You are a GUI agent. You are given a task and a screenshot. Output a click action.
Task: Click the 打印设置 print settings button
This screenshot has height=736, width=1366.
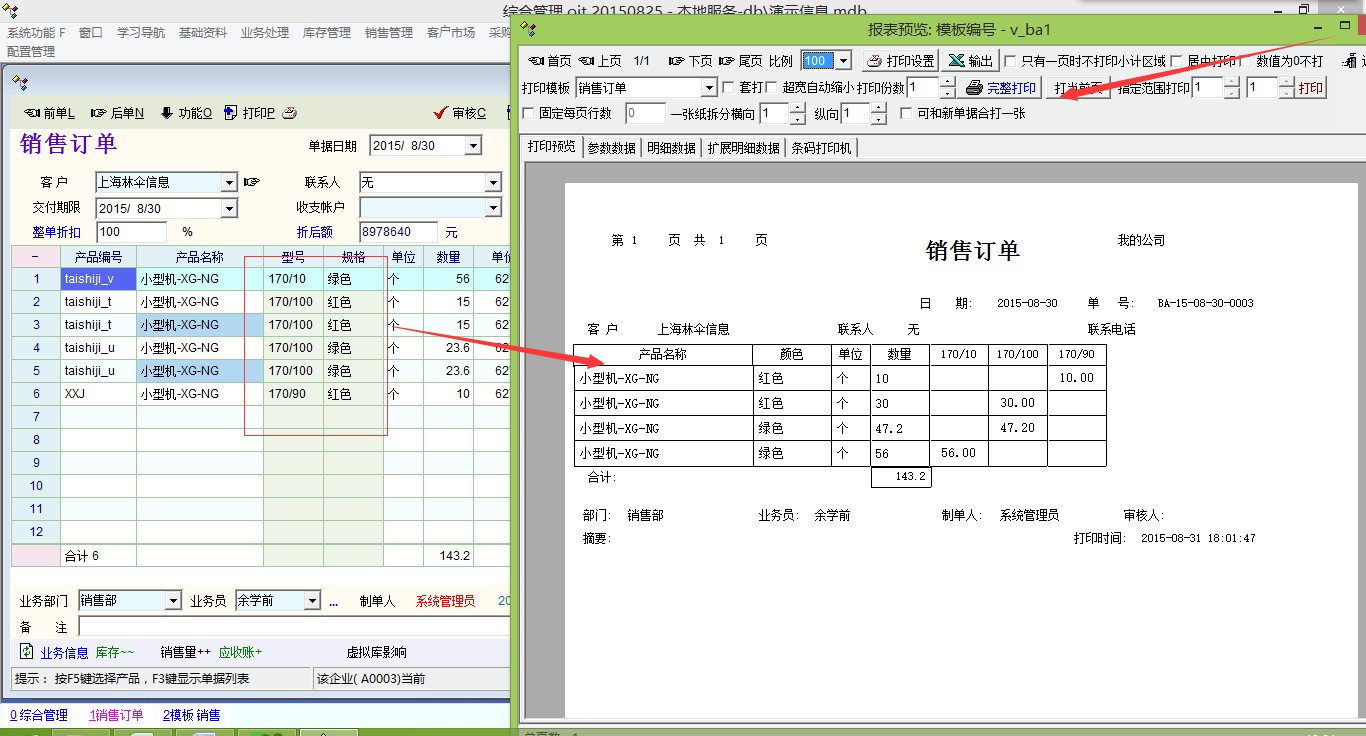pyautogui.click(x=900, y=61)
